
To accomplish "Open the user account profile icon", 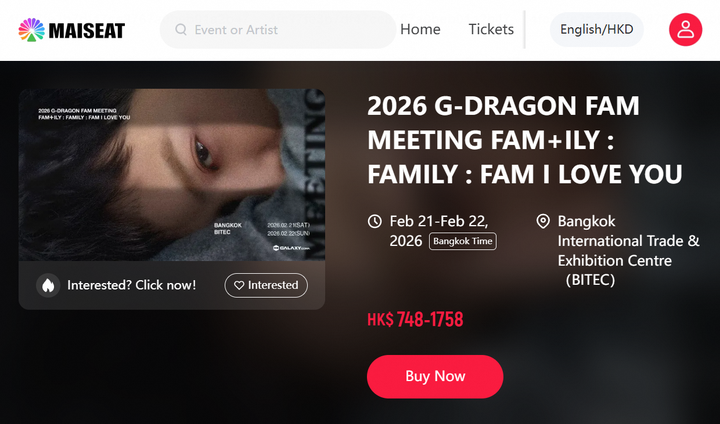I will coord(686,30).
